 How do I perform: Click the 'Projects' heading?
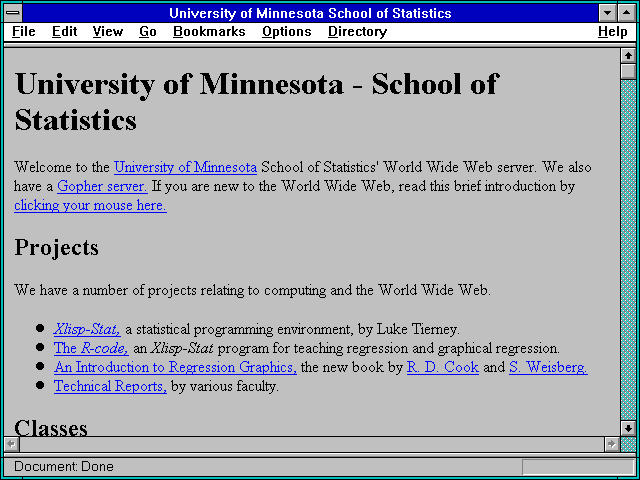point(56,248)
